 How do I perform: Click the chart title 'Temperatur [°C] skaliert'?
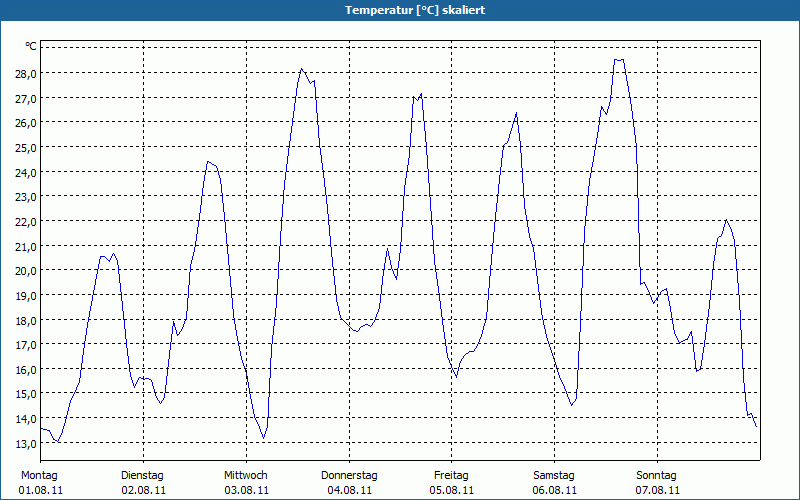pos(415,10)
